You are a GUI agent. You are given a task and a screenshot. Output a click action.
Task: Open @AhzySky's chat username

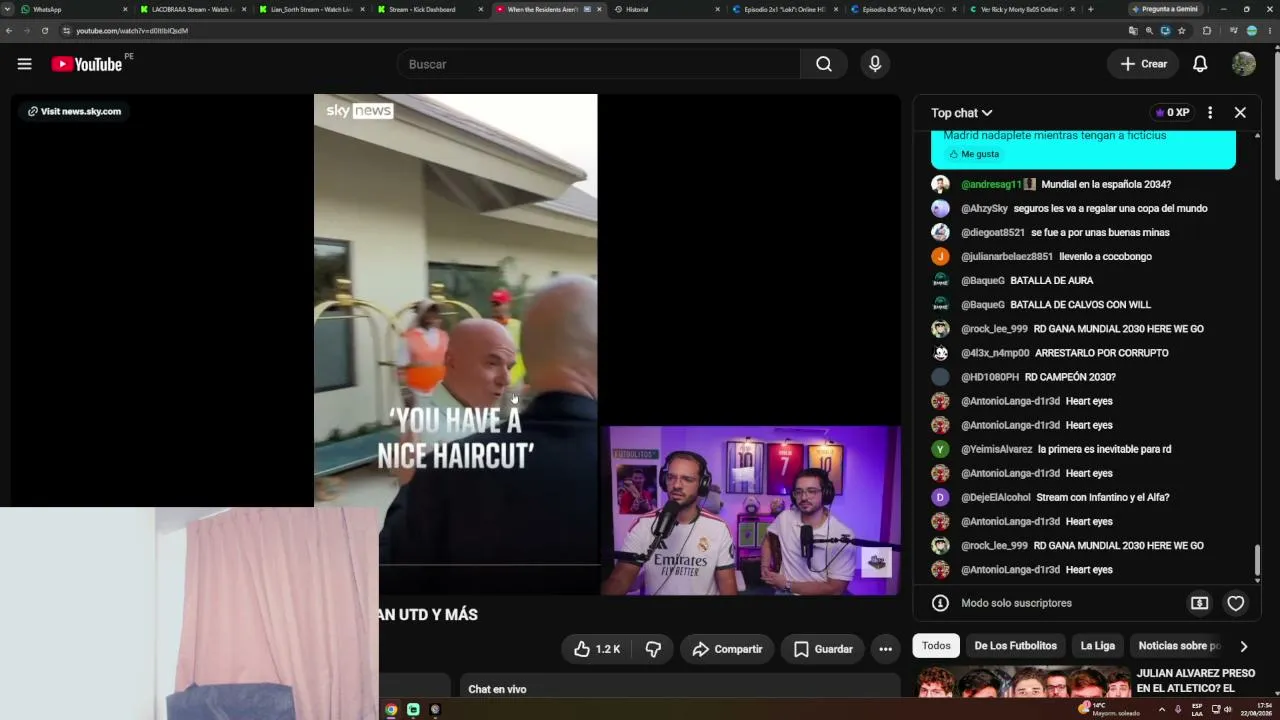984,208
